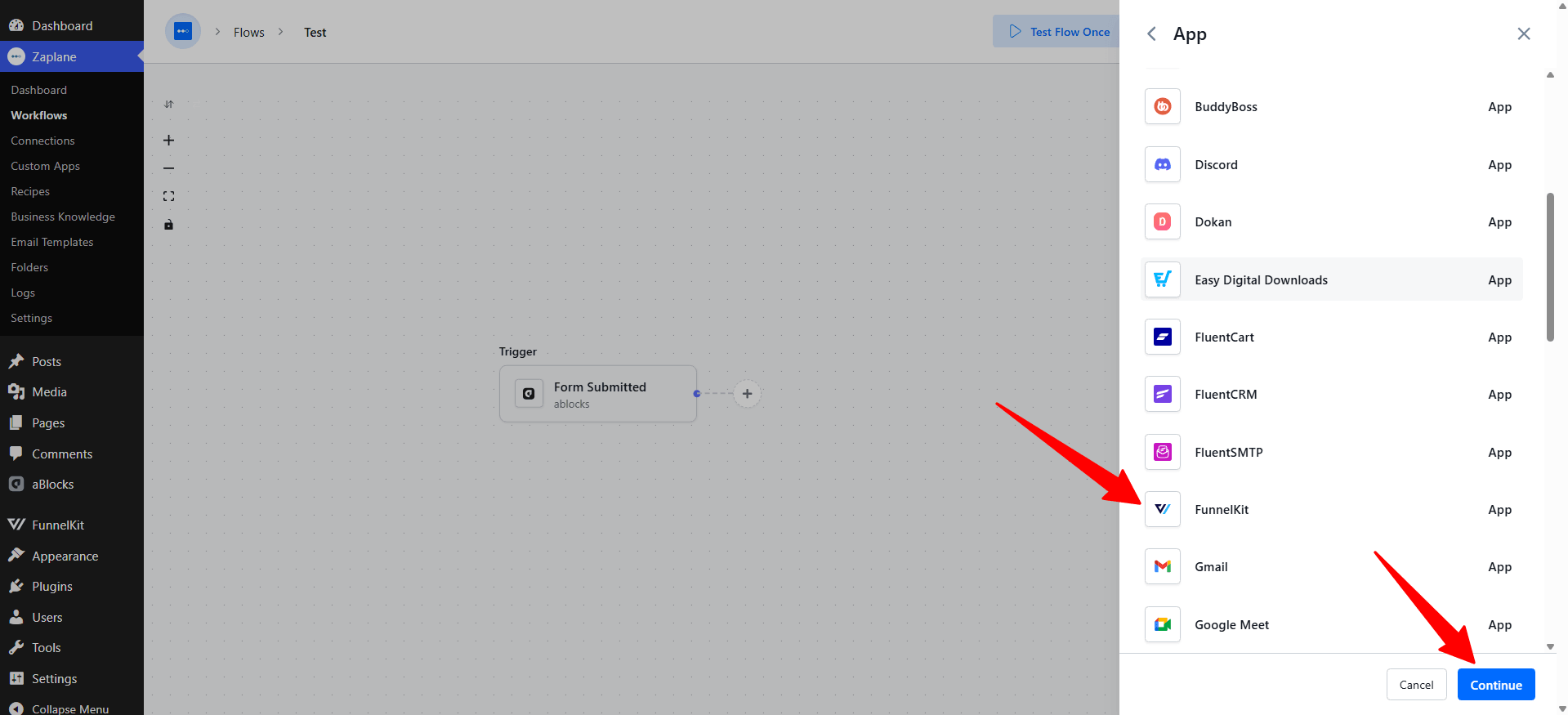
Task: Click the canvas layout direction arrows icon
Action: [168, 104]
